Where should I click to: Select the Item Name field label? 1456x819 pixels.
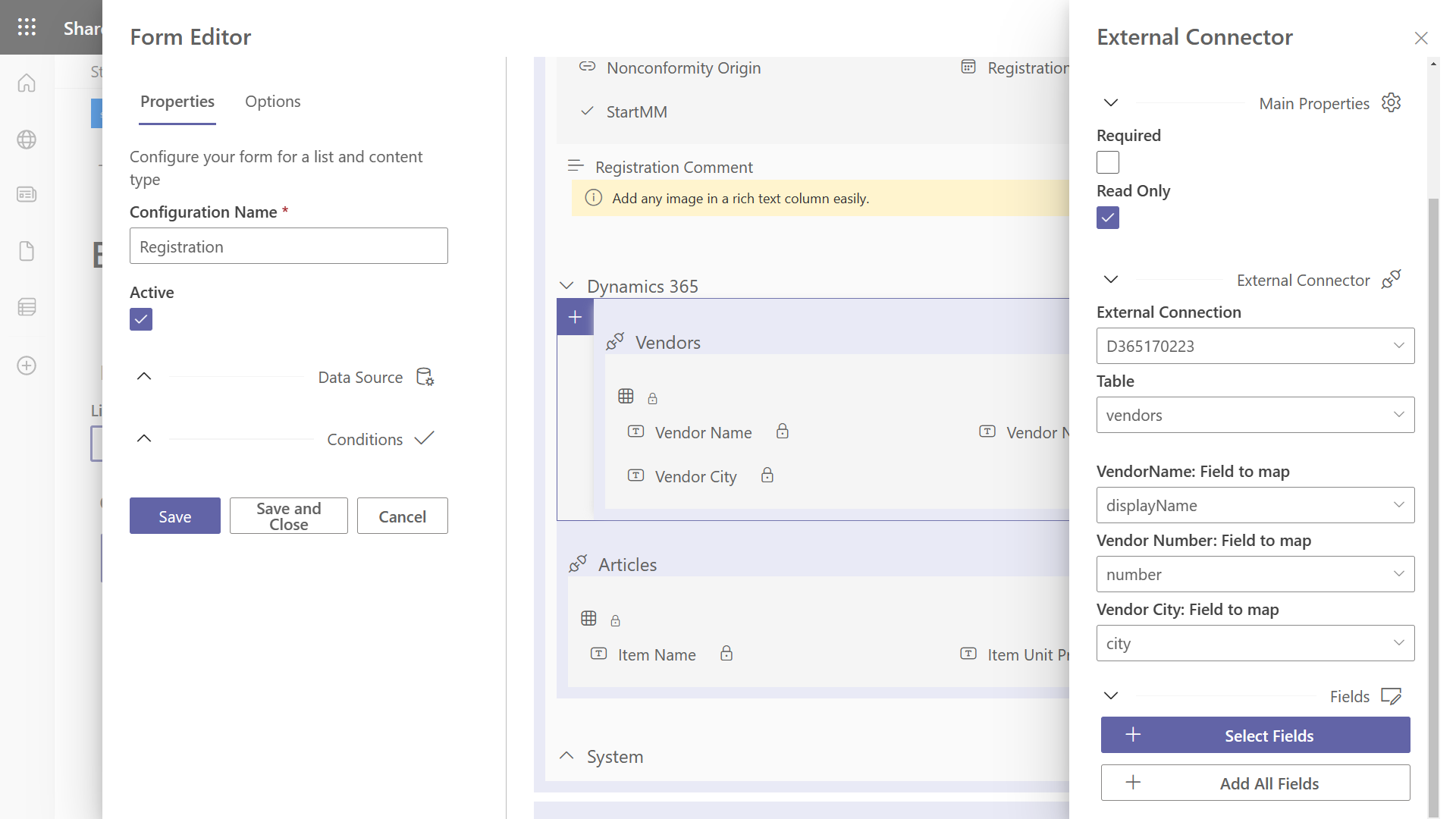tap(657, 654)
